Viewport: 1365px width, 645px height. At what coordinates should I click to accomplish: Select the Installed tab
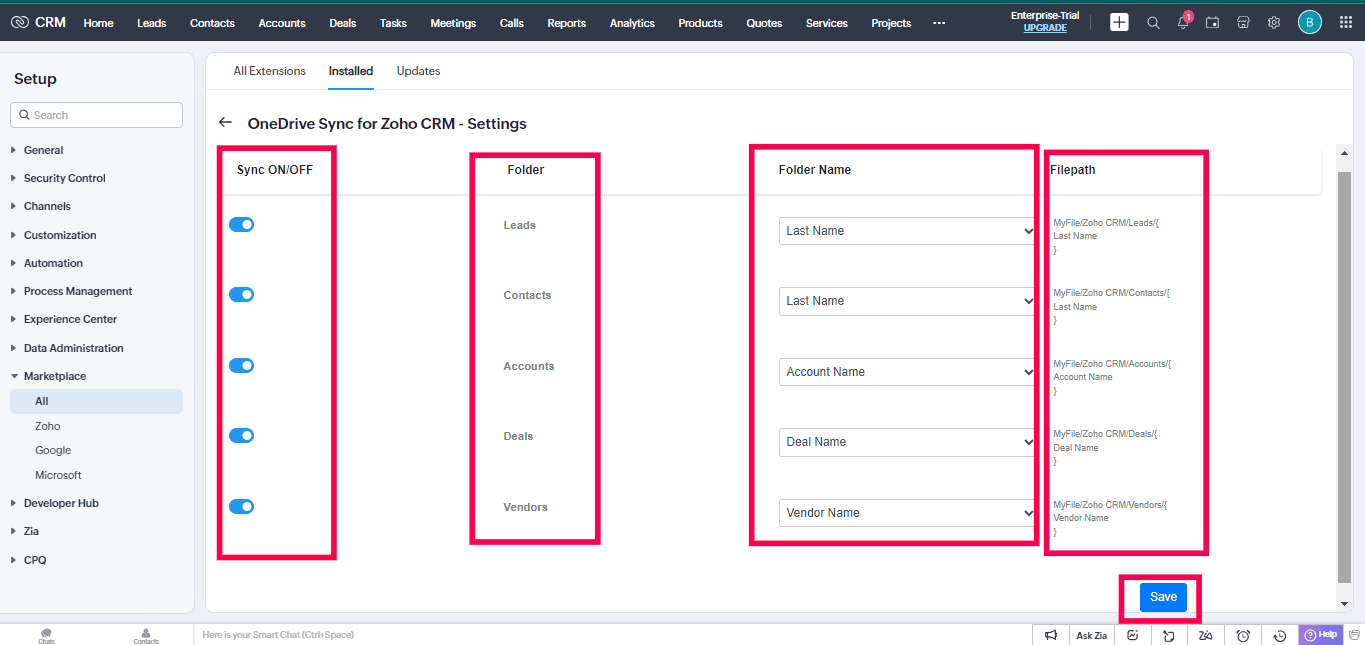(x=351, y=71)
